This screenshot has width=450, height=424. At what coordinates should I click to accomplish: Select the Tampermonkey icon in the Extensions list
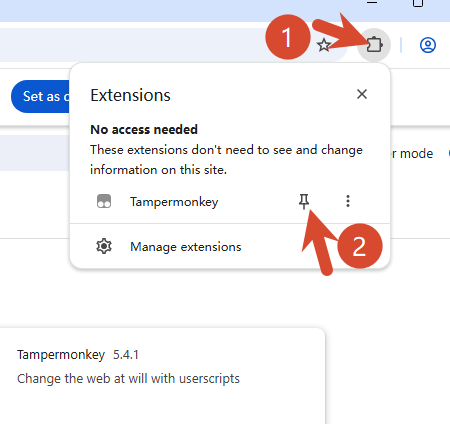tap(104, 201)
